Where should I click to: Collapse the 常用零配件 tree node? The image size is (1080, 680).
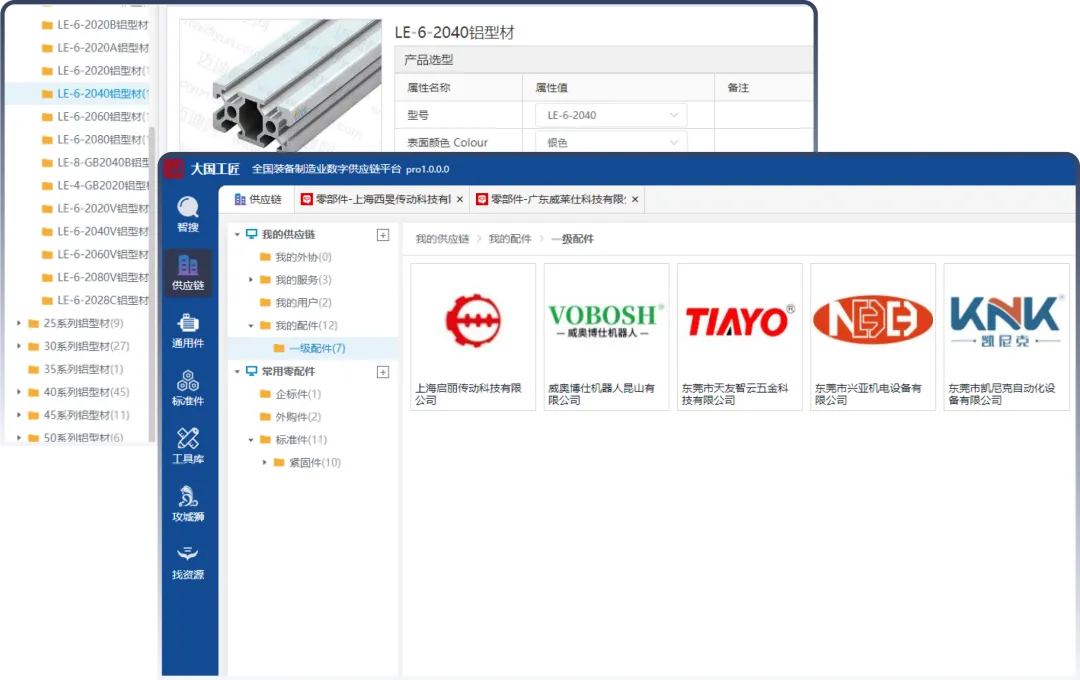pyautogui.click(x=237, y=372)
